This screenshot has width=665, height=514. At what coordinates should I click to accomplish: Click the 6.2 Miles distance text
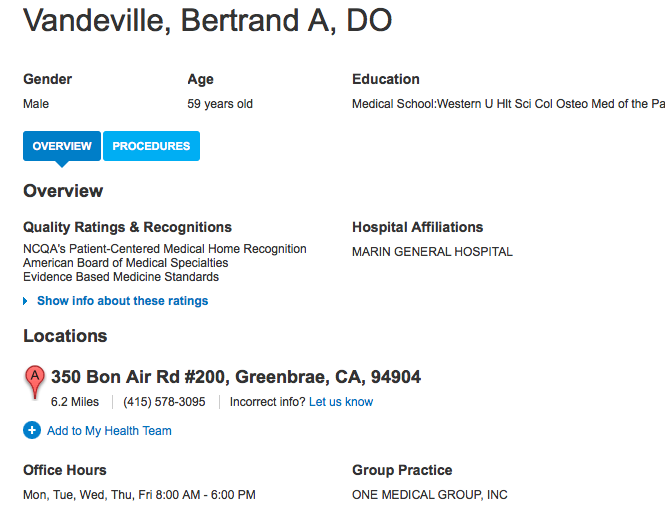pyautogui.click(x=75, y=402)
